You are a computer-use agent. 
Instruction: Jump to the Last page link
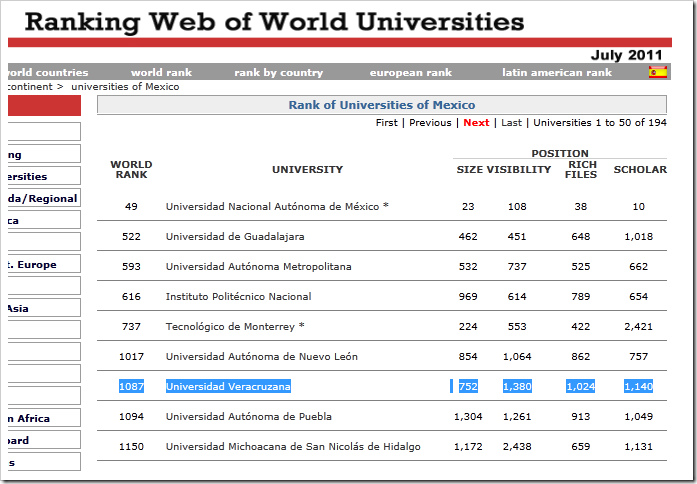[x=511, y=123]
